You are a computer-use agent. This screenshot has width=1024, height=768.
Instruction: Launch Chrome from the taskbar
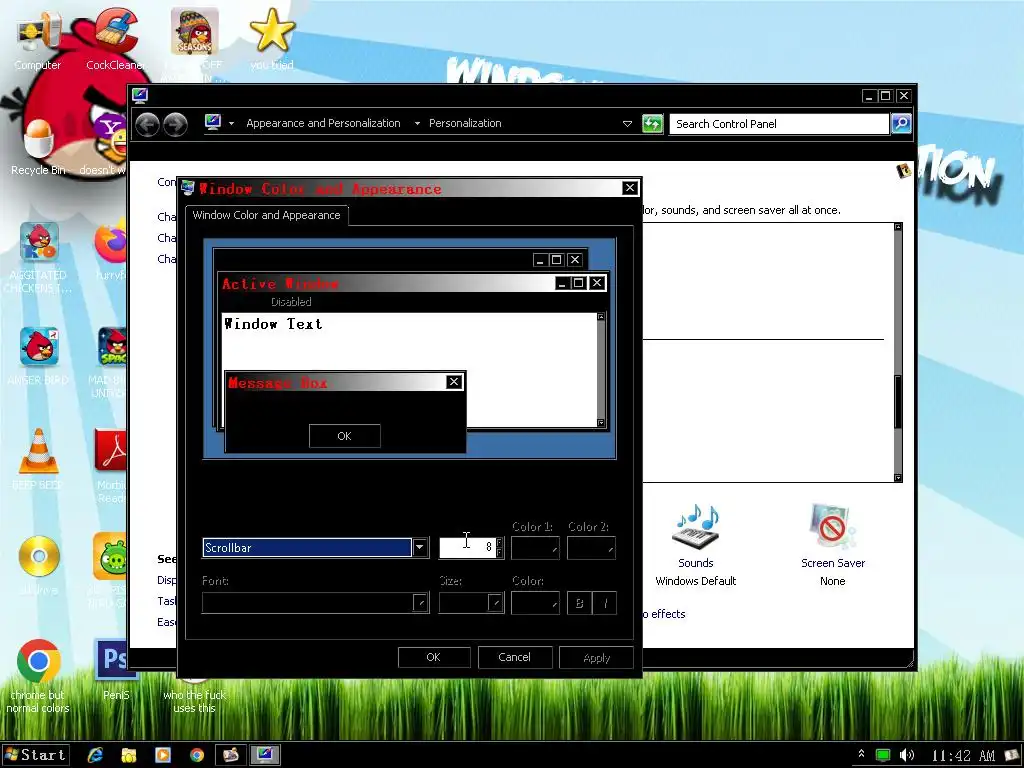(197, 755)
